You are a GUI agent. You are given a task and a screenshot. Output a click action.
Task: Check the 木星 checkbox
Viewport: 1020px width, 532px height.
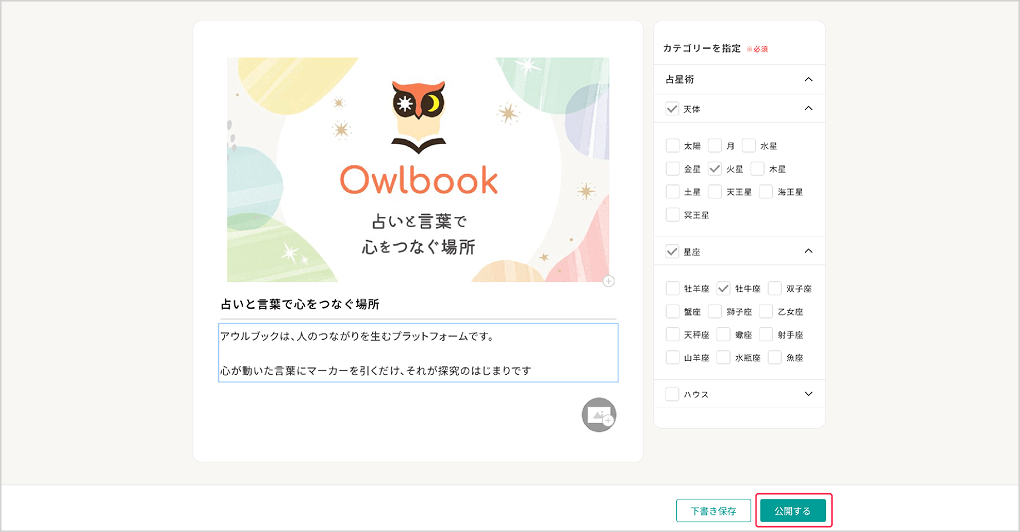pyautogui.click(x=757, y=168)
